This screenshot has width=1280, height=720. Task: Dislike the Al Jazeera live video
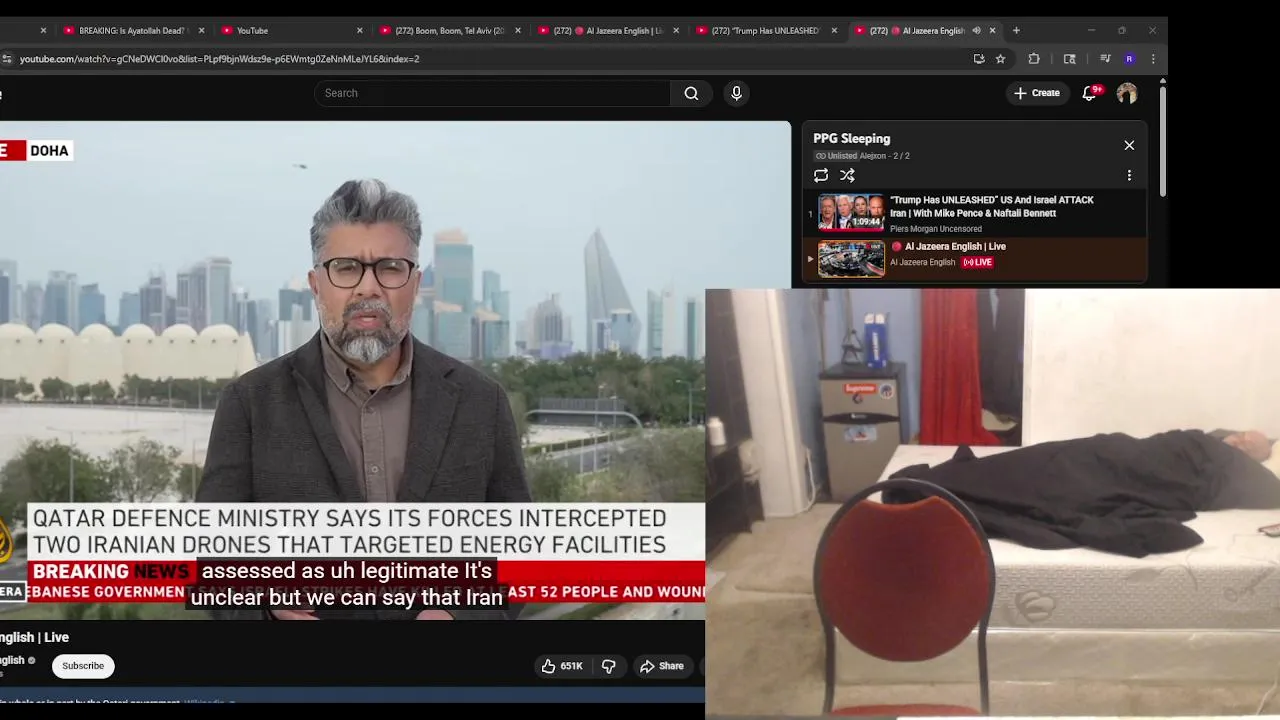[x=608, y=666]
